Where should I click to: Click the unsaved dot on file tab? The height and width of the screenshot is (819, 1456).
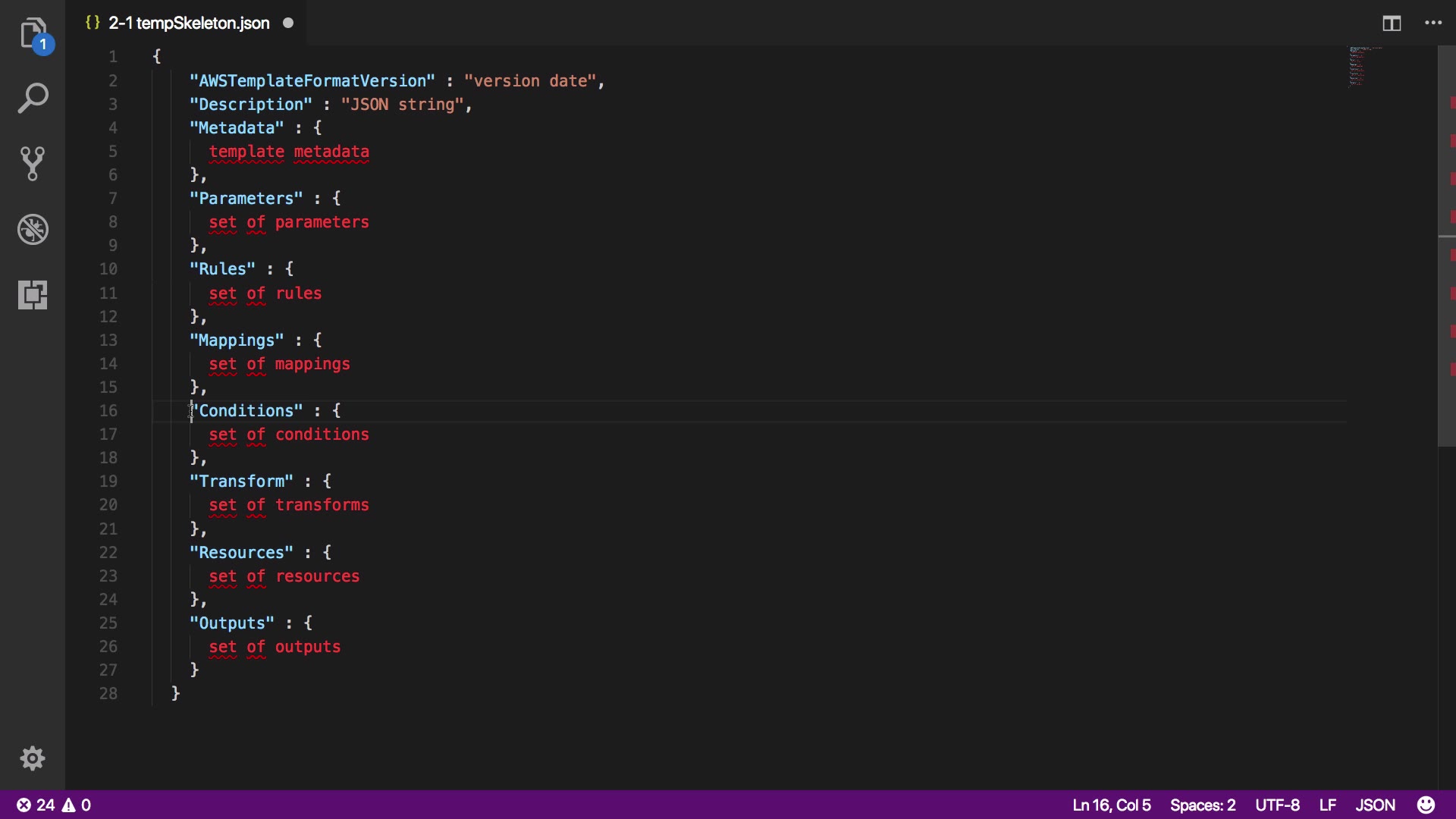coord(288,24)
